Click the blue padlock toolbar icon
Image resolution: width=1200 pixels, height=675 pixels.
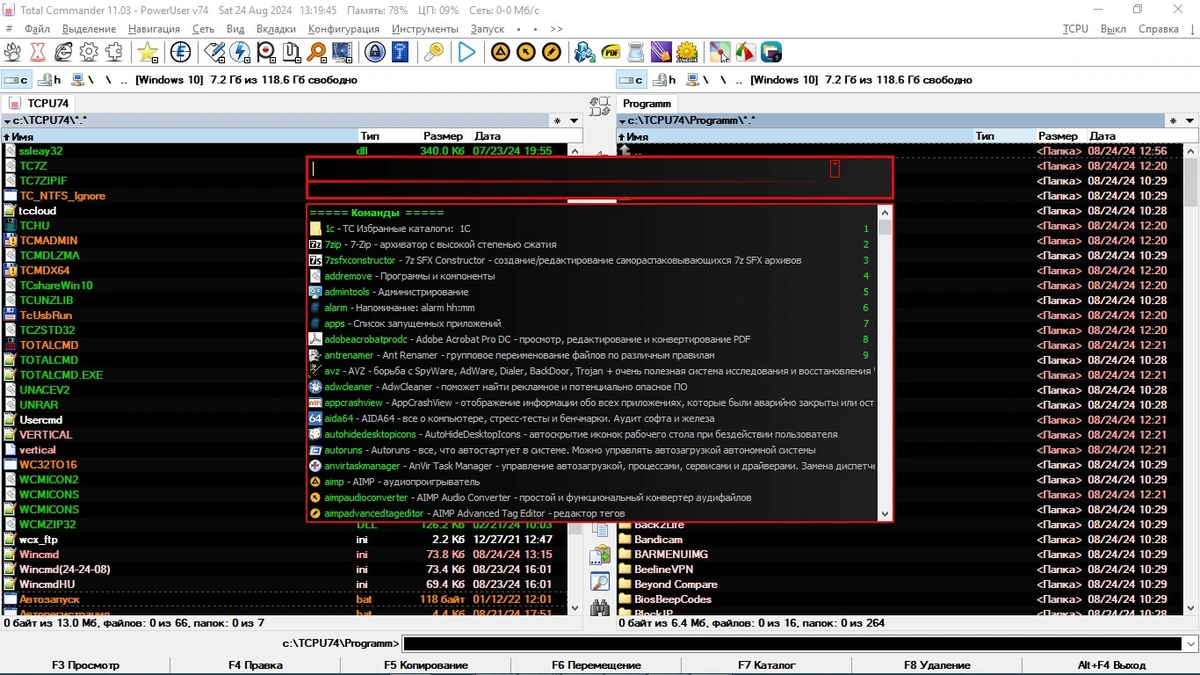[x=375, y=52]
